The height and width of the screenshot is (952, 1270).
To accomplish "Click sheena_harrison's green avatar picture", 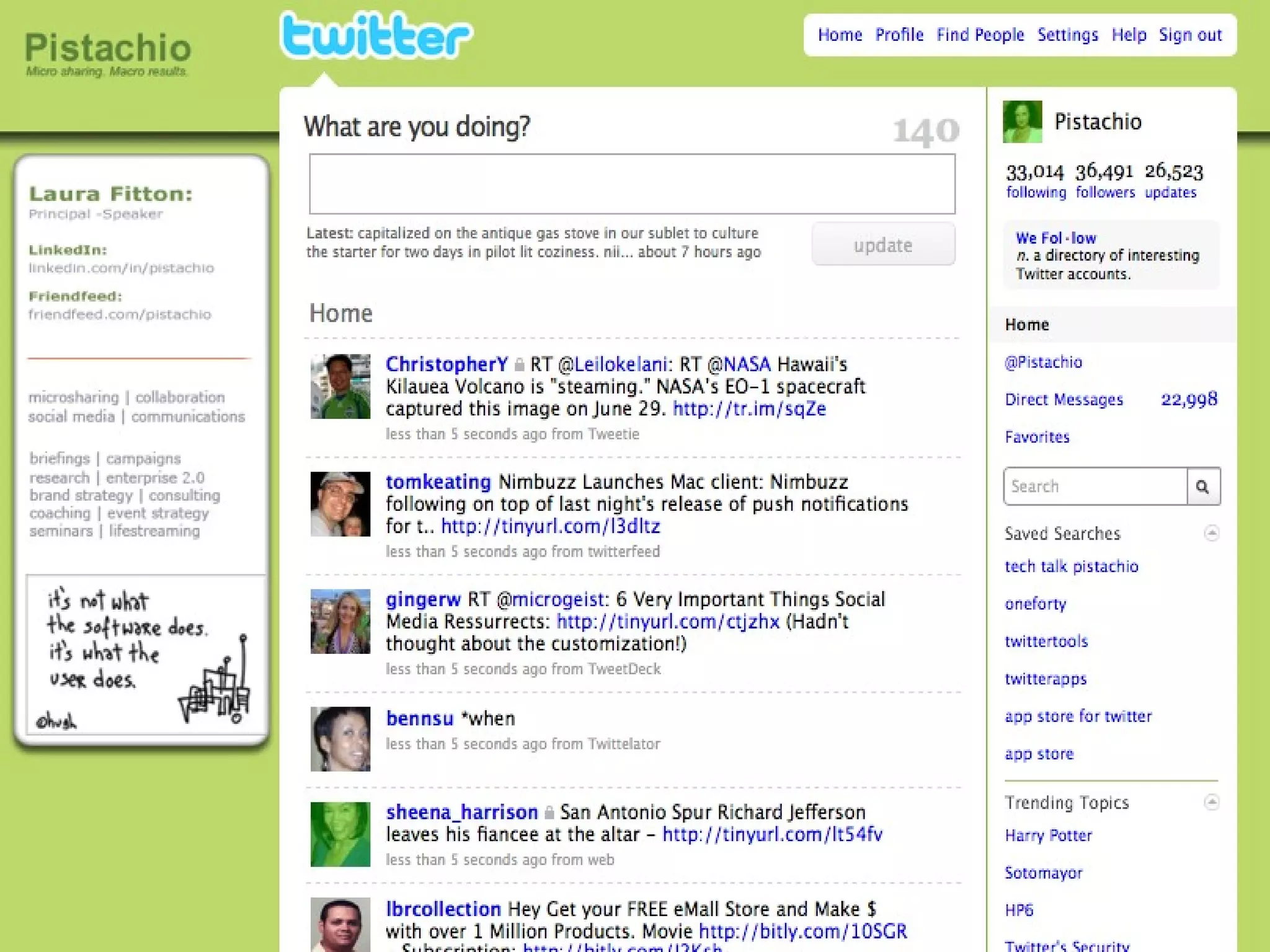I will (340, 834).
